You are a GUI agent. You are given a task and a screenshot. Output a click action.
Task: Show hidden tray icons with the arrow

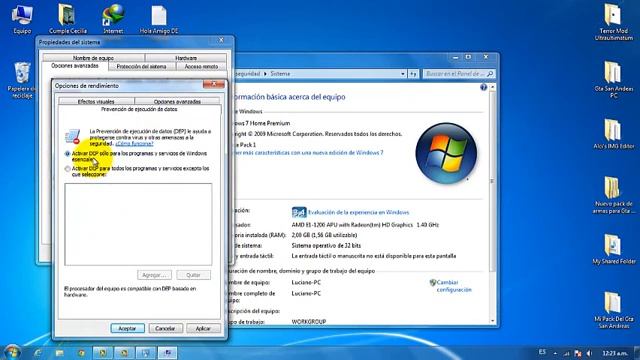pos(555,353)
